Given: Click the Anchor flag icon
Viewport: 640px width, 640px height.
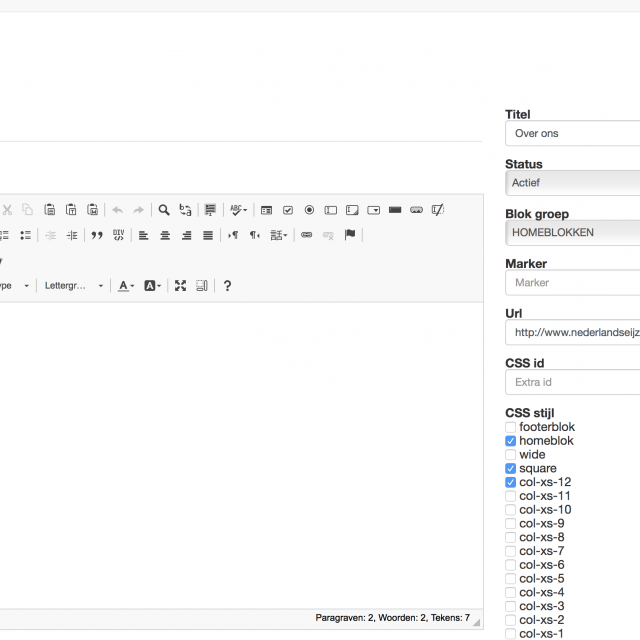Looking at the screenshot, I should pos(350,235).
